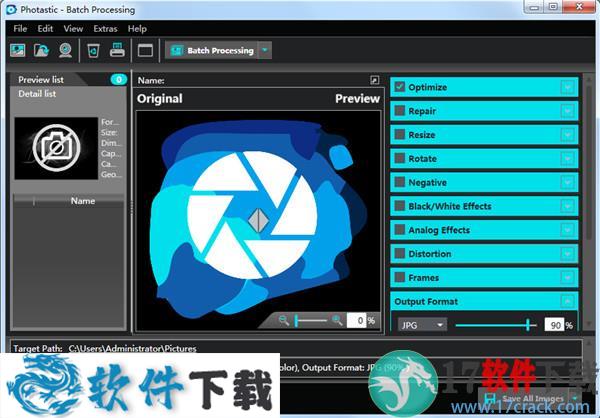
Task: Expand the Negative section arrow
Action: coord(567,182)
